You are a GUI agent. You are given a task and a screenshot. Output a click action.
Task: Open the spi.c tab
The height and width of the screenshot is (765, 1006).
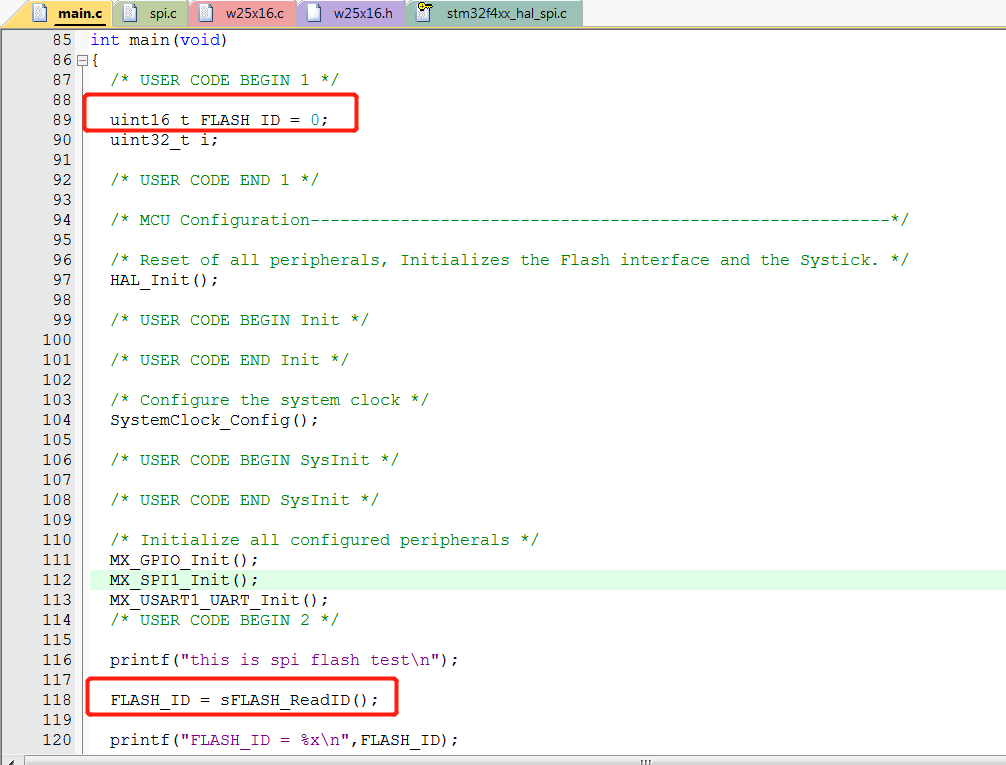(x=152, y=13)
